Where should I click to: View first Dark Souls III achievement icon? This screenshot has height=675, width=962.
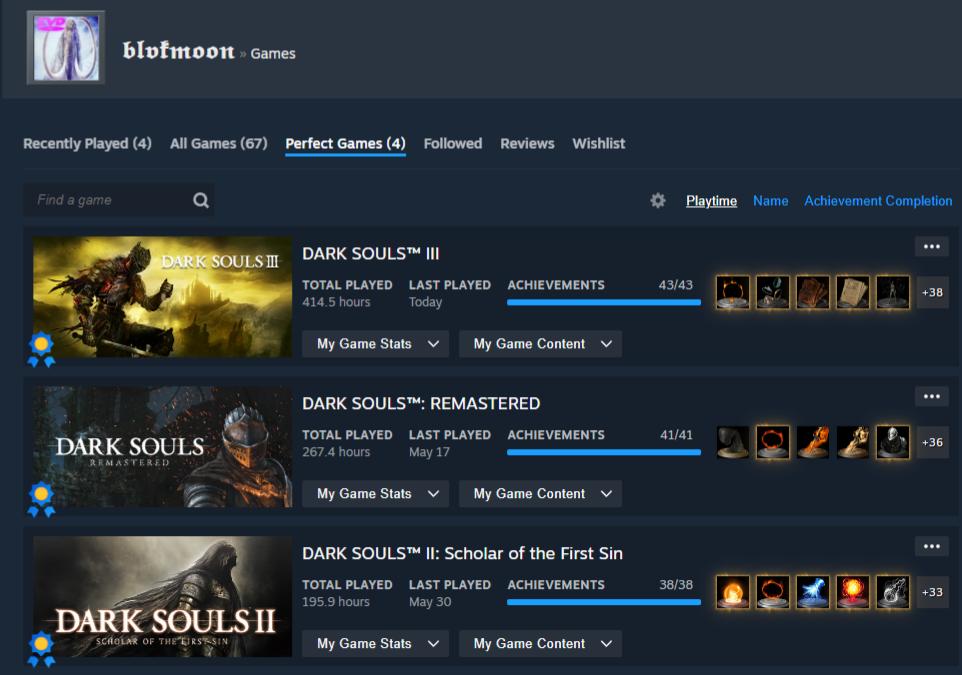click(733, 292)
